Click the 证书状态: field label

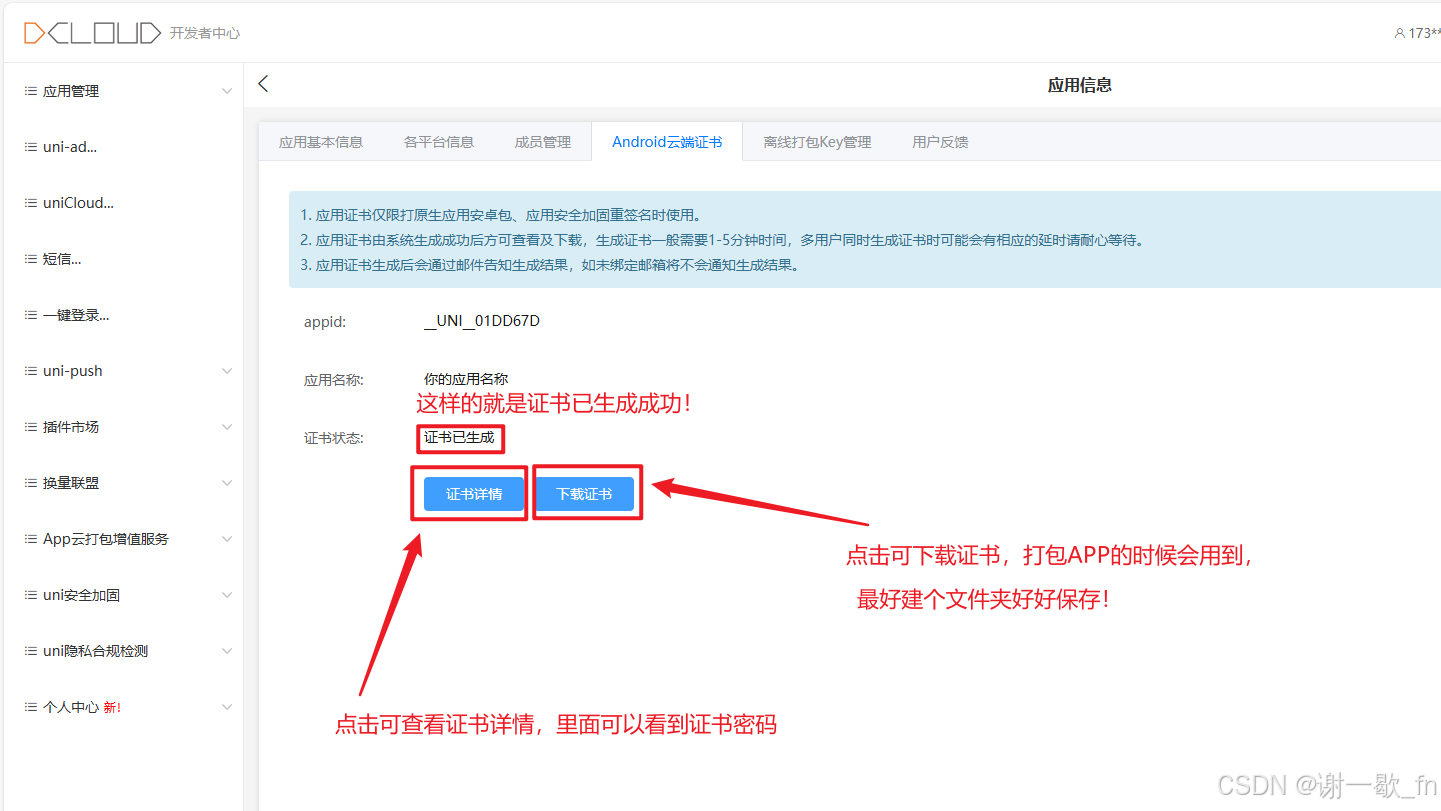coord(334,438)
